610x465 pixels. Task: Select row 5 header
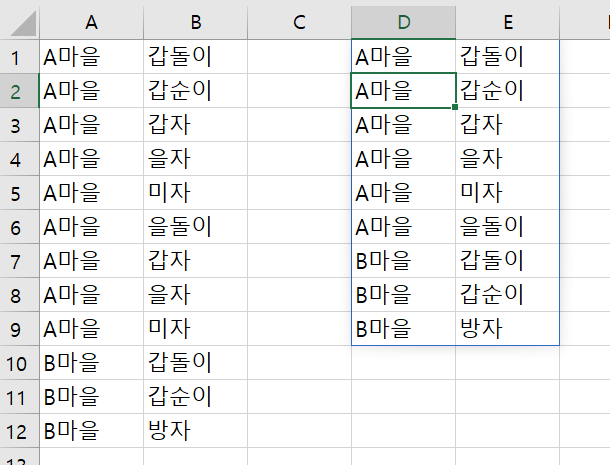coord(19,193)
